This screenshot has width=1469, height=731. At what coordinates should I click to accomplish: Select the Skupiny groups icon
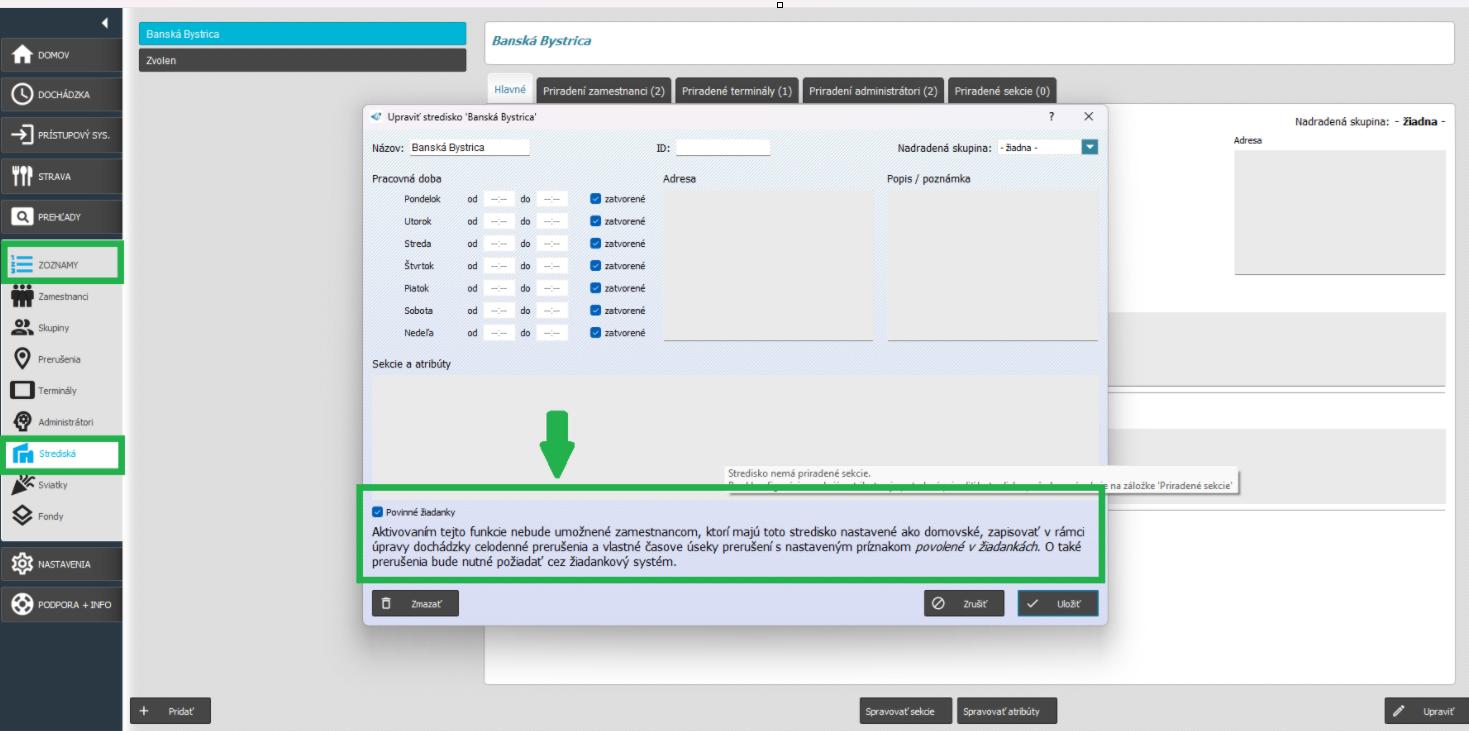point(22,328)
